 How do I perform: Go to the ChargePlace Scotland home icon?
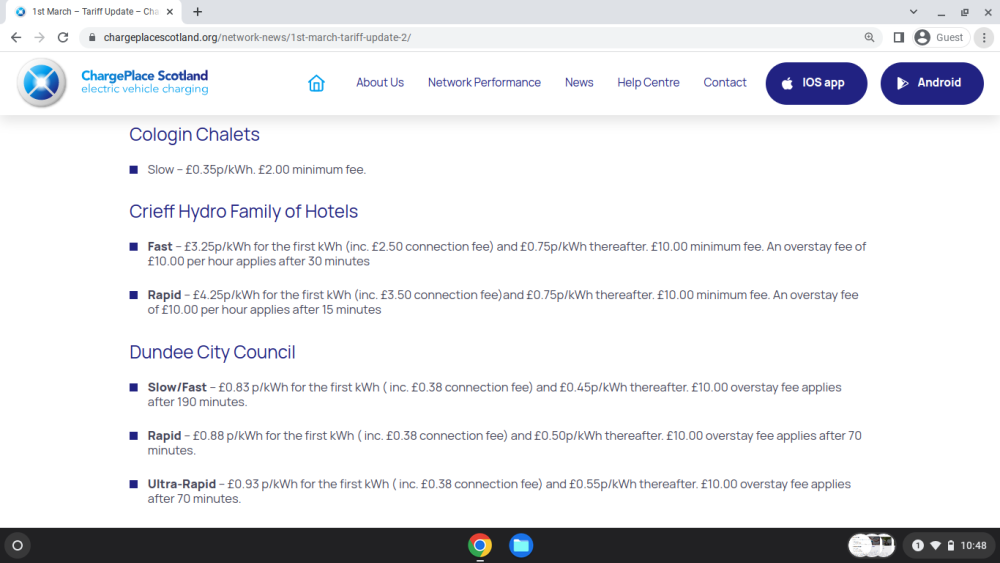[316, 83]
